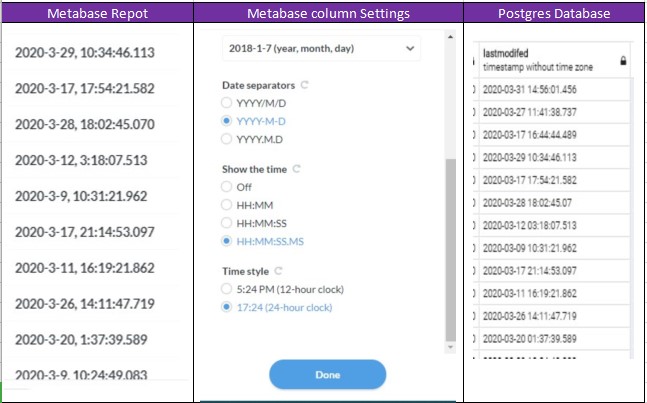Click Metabase row 2020-3-29, 10:34:46.113
647x403 pixels.
tap(85, 53)
